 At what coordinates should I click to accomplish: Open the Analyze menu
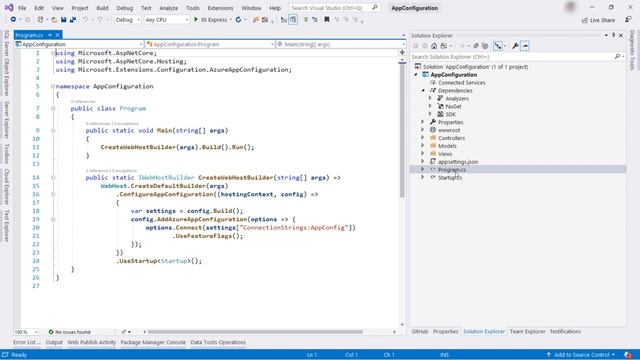pyautogui.click(x=168, y=8)
